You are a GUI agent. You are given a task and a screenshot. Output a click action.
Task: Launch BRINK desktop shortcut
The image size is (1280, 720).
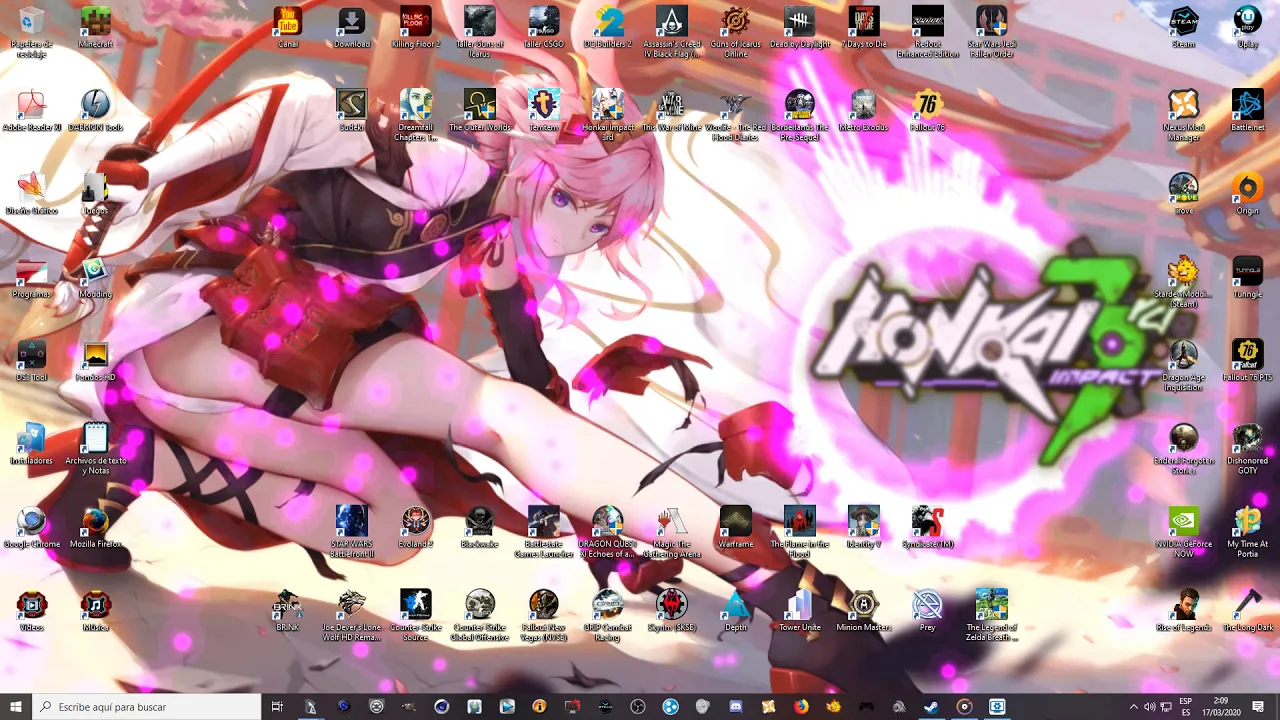coord(288,609)
